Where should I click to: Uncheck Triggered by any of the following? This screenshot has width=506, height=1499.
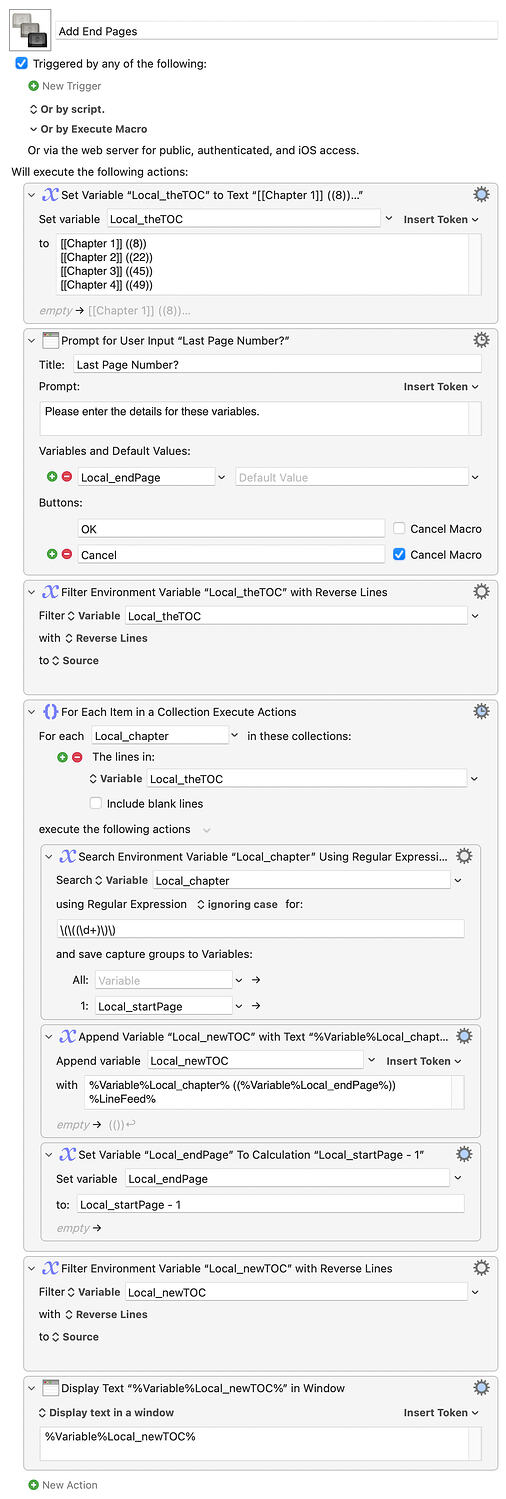click(22, 63)
